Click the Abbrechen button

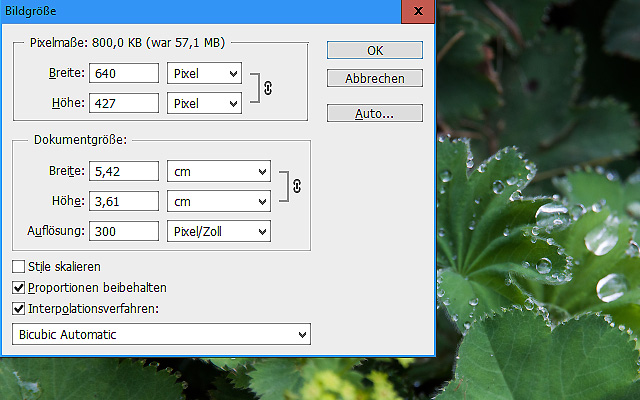(x=375, y=78)
